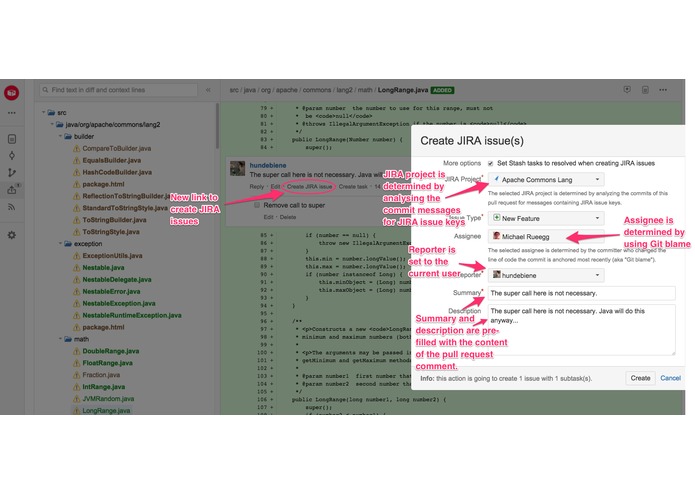695x494 pixels.
Task: Click the red Stash logo icon
Action: pos(12,93)
